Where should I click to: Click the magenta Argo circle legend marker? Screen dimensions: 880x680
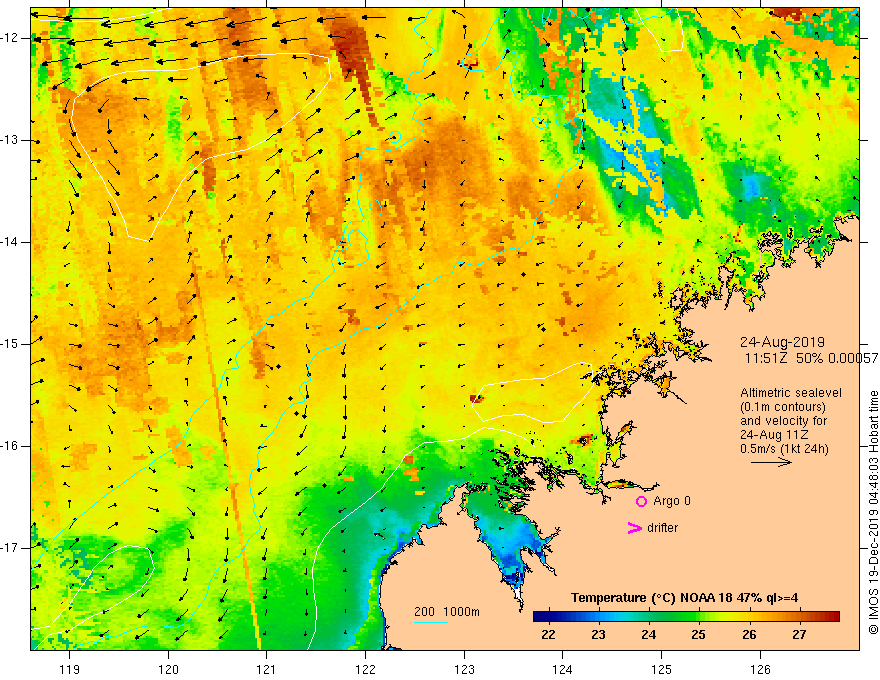[x=641, y=502]
